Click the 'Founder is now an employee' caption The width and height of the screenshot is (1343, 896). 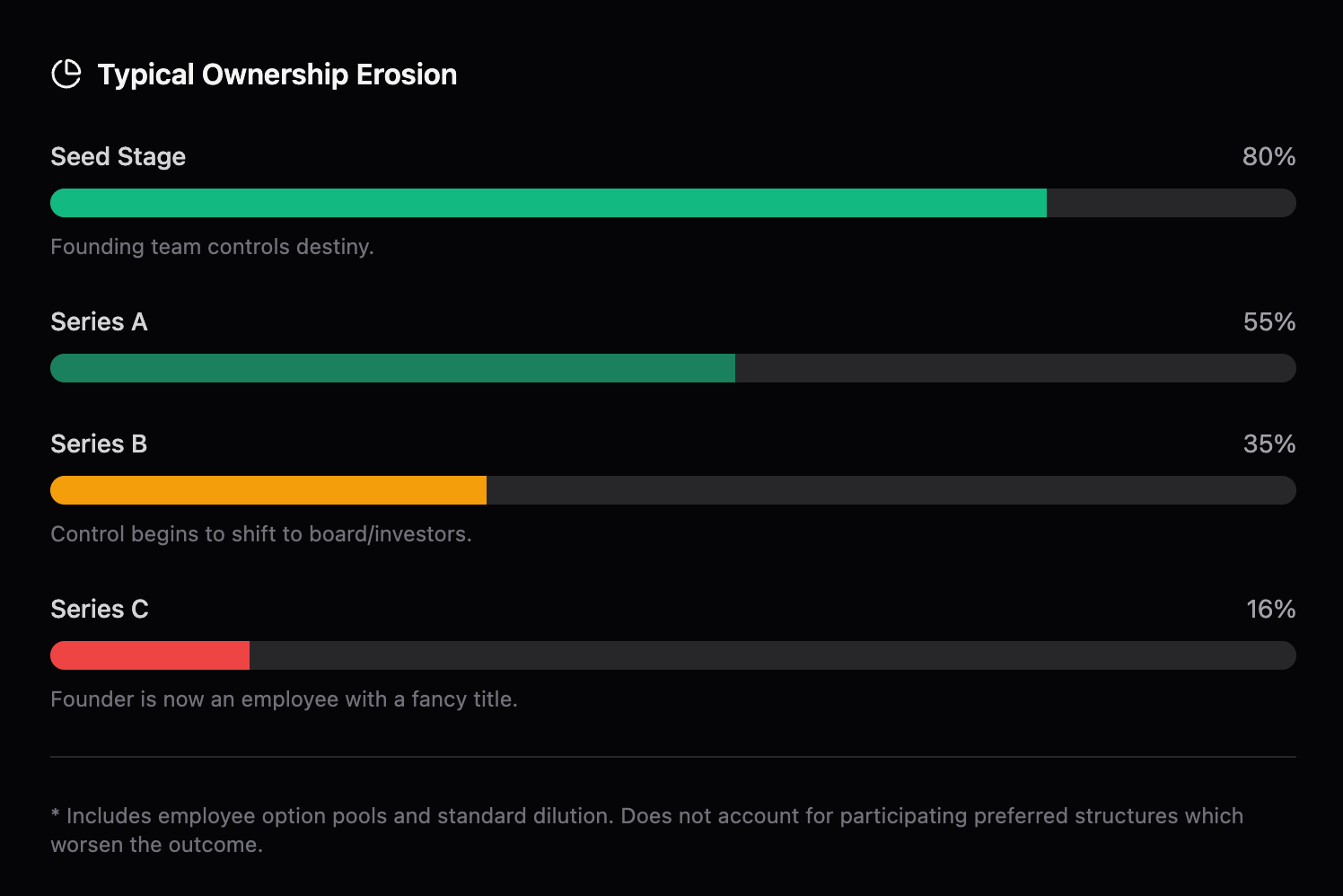(284, 699)
